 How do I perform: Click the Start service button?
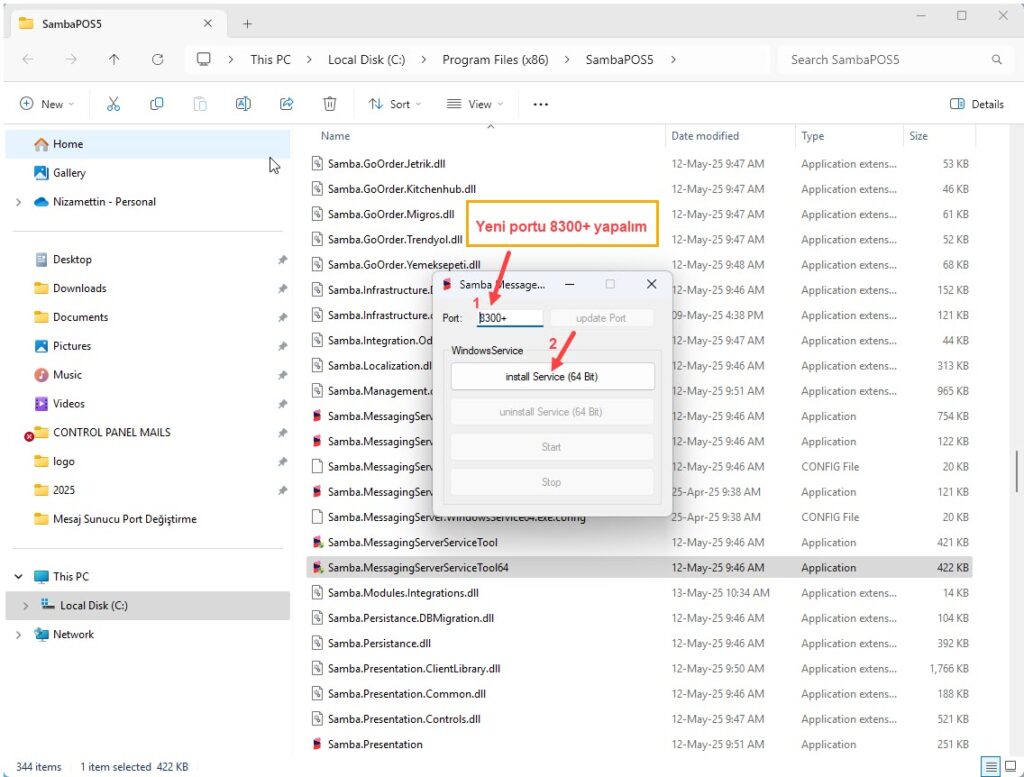[x=551, y=447]
